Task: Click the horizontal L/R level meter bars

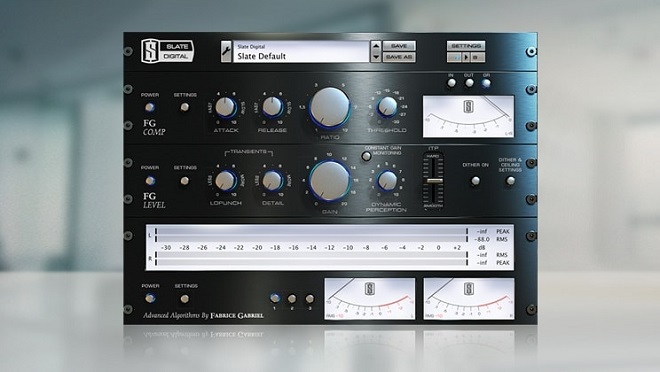Action: pos(311,247)
